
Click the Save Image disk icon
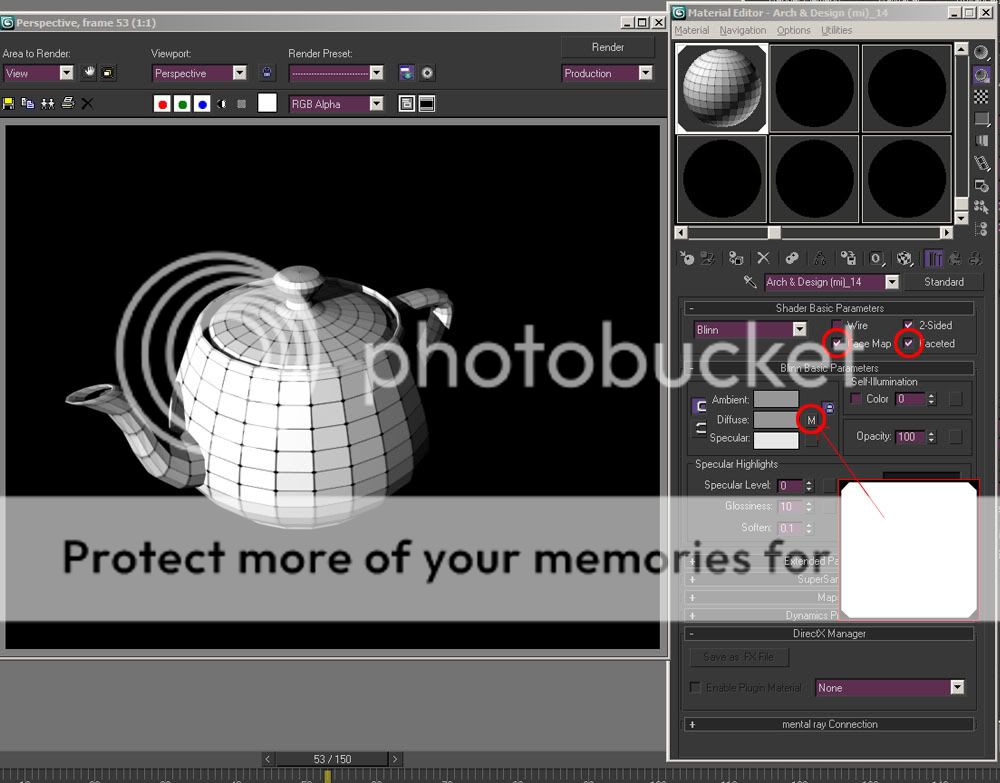[9, 103]
